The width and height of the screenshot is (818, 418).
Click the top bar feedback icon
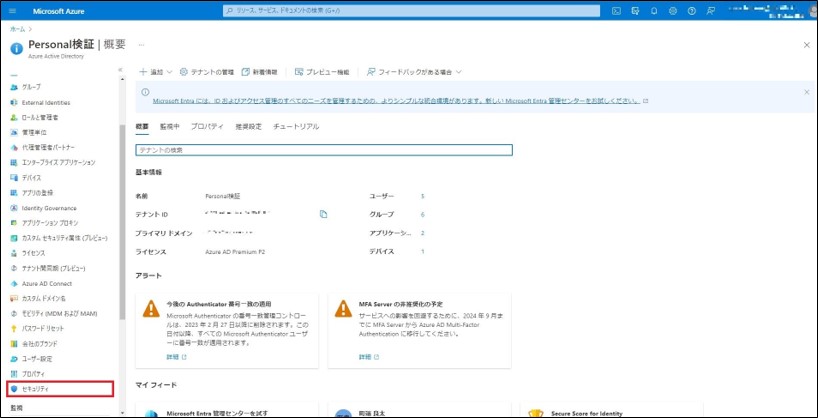click(x=711, y=11)
